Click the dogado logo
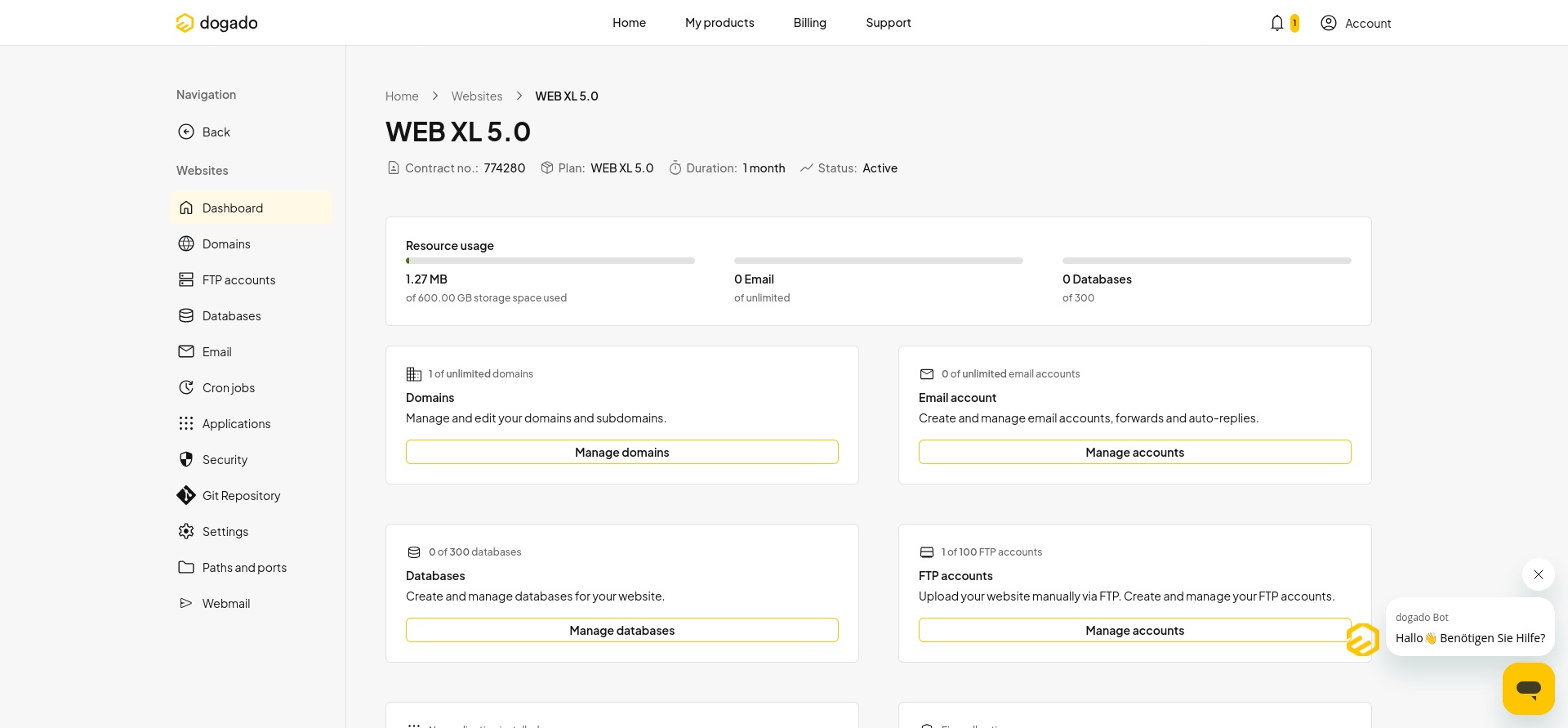This screenshot has height=728, width=1568. click(x=216, y=23)
